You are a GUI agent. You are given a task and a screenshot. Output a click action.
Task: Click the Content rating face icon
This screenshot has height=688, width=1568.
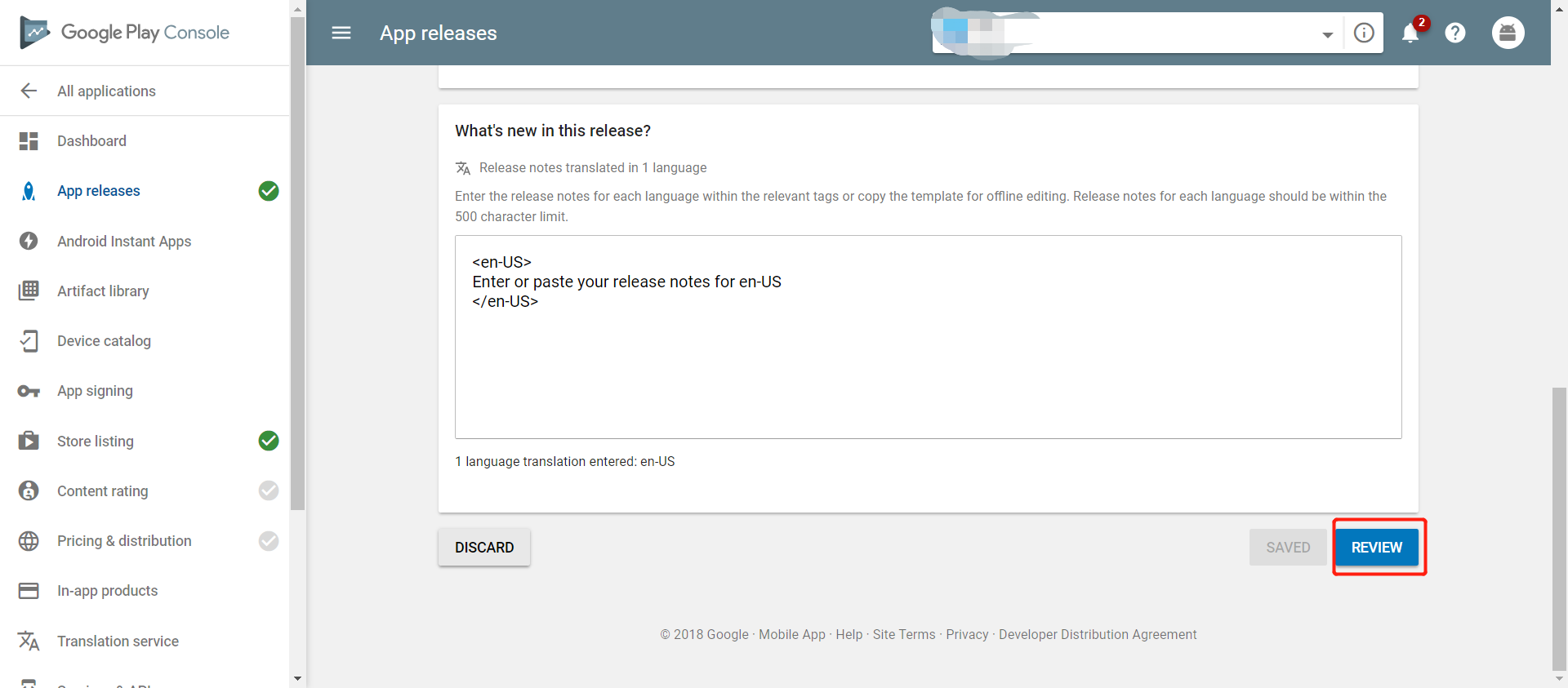point(29,490)
